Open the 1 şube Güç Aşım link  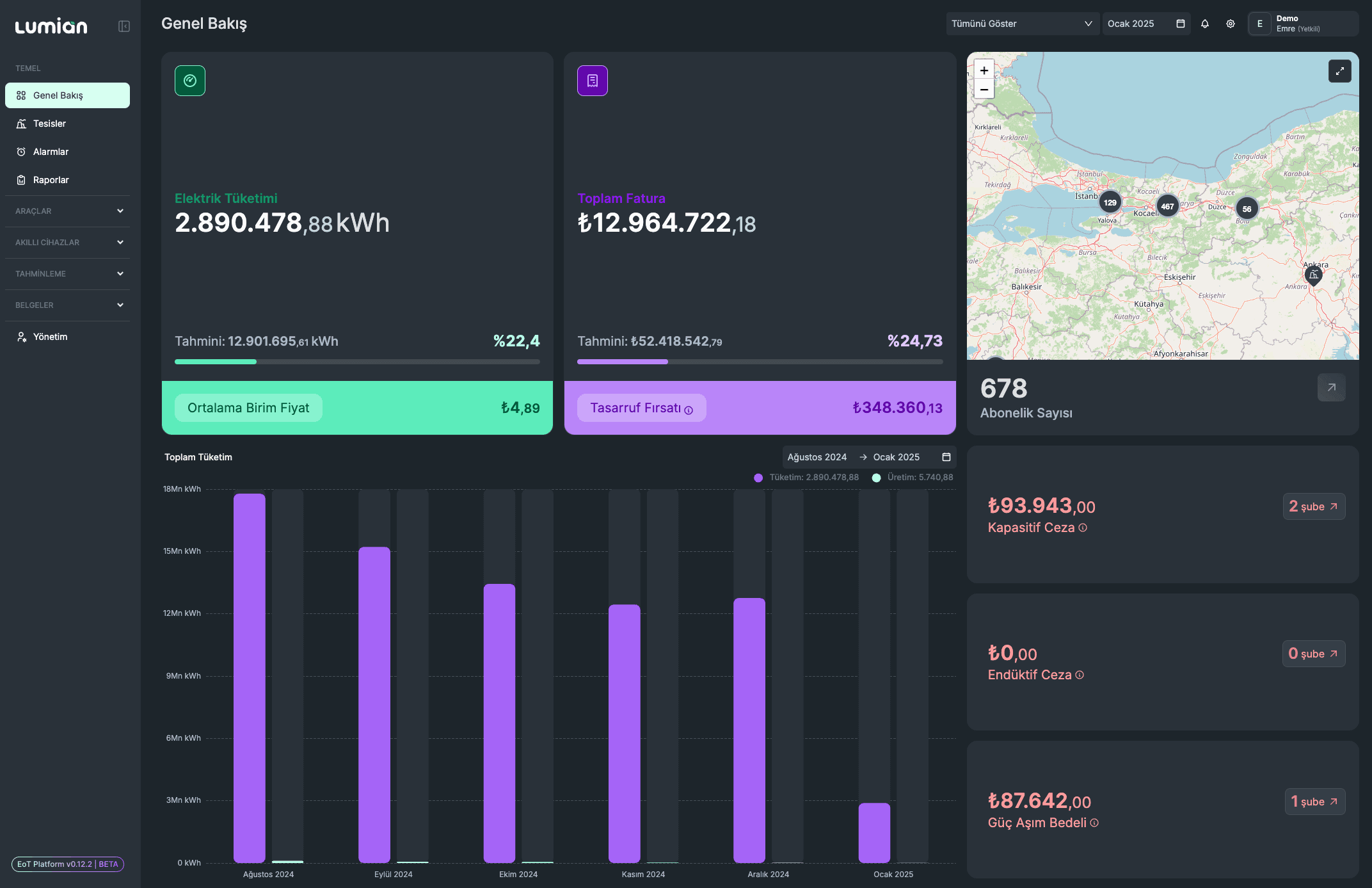click(x=1314, y=802)
